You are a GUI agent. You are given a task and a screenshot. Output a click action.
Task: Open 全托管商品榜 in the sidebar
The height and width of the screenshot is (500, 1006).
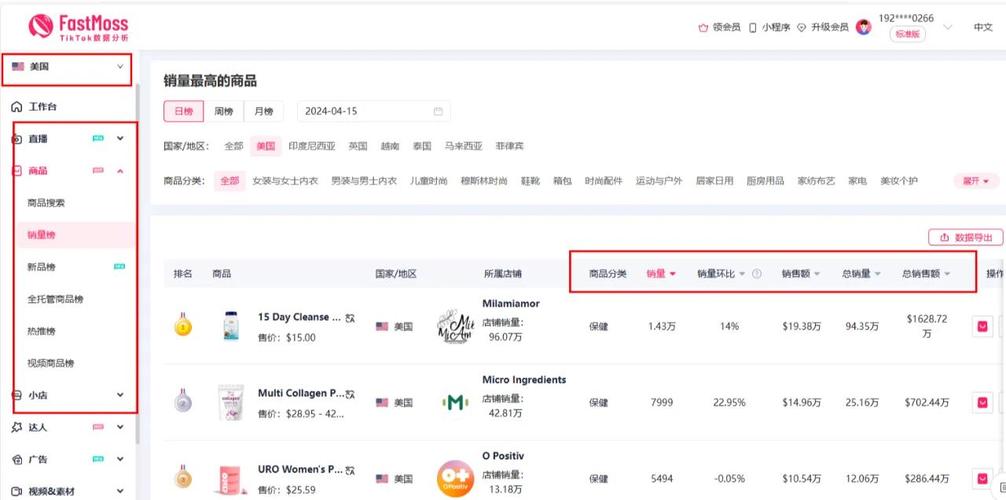click(55, 299)
